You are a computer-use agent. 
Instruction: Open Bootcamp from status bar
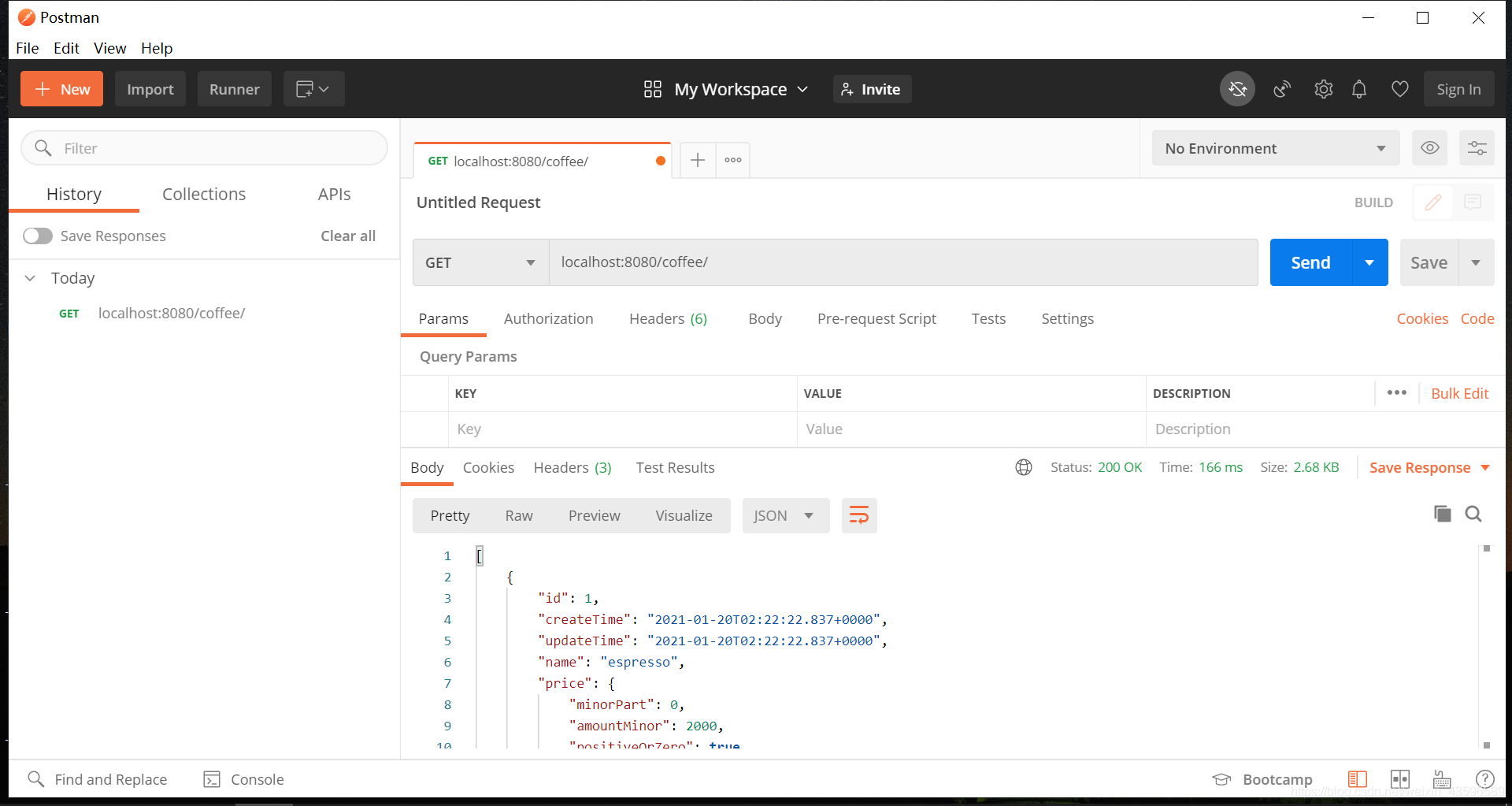click(1262, 779)
